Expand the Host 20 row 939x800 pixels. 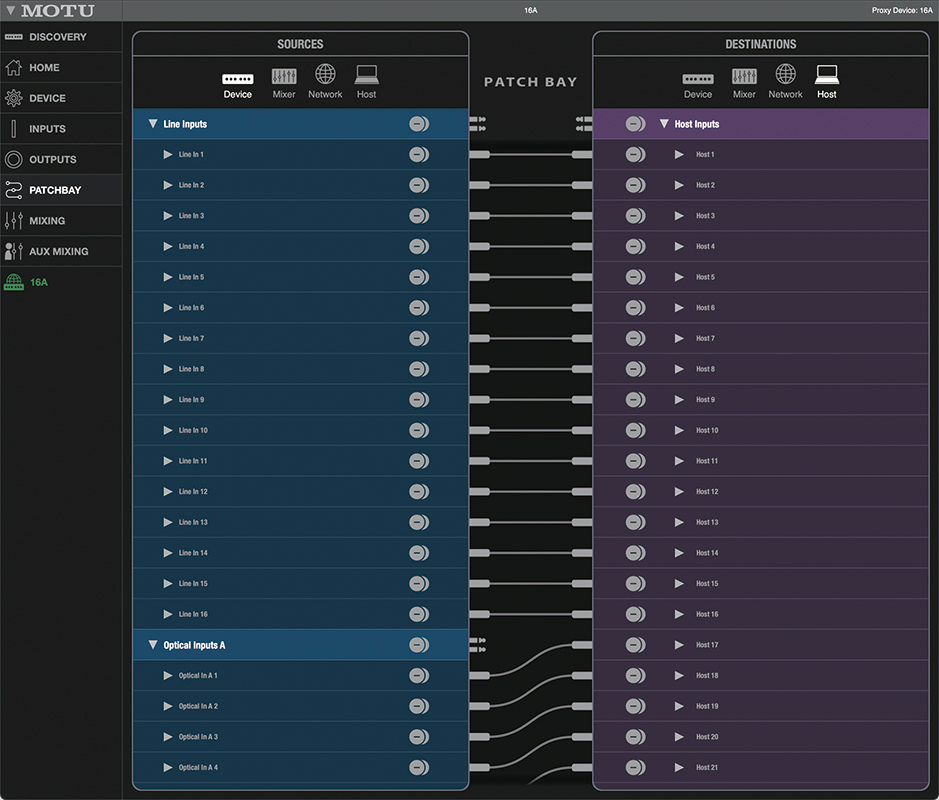pos(679,737)
